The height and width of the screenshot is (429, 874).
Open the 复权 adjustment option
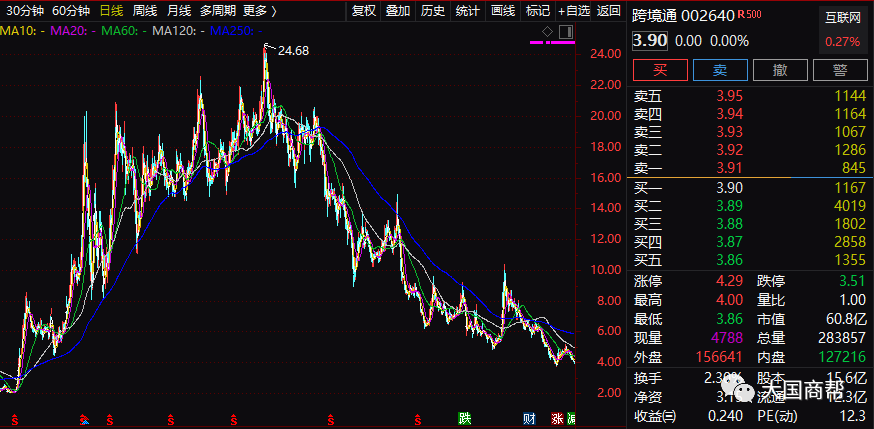(x=364, y=10)
